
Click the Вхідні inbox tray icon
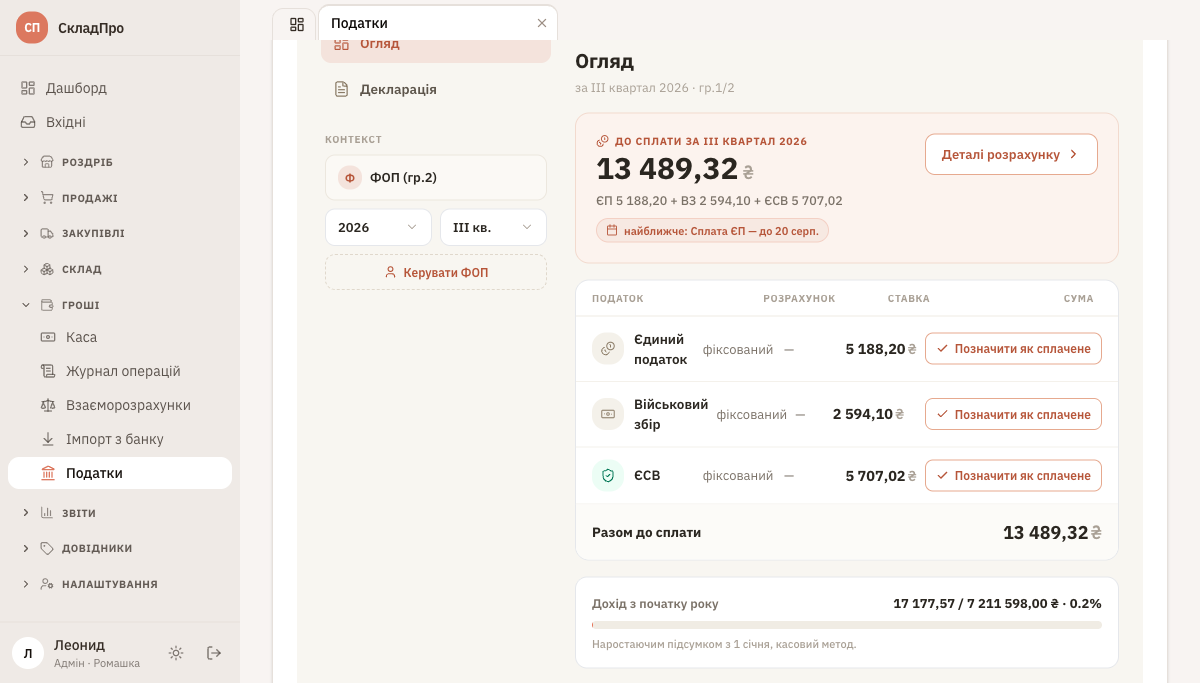28,122
